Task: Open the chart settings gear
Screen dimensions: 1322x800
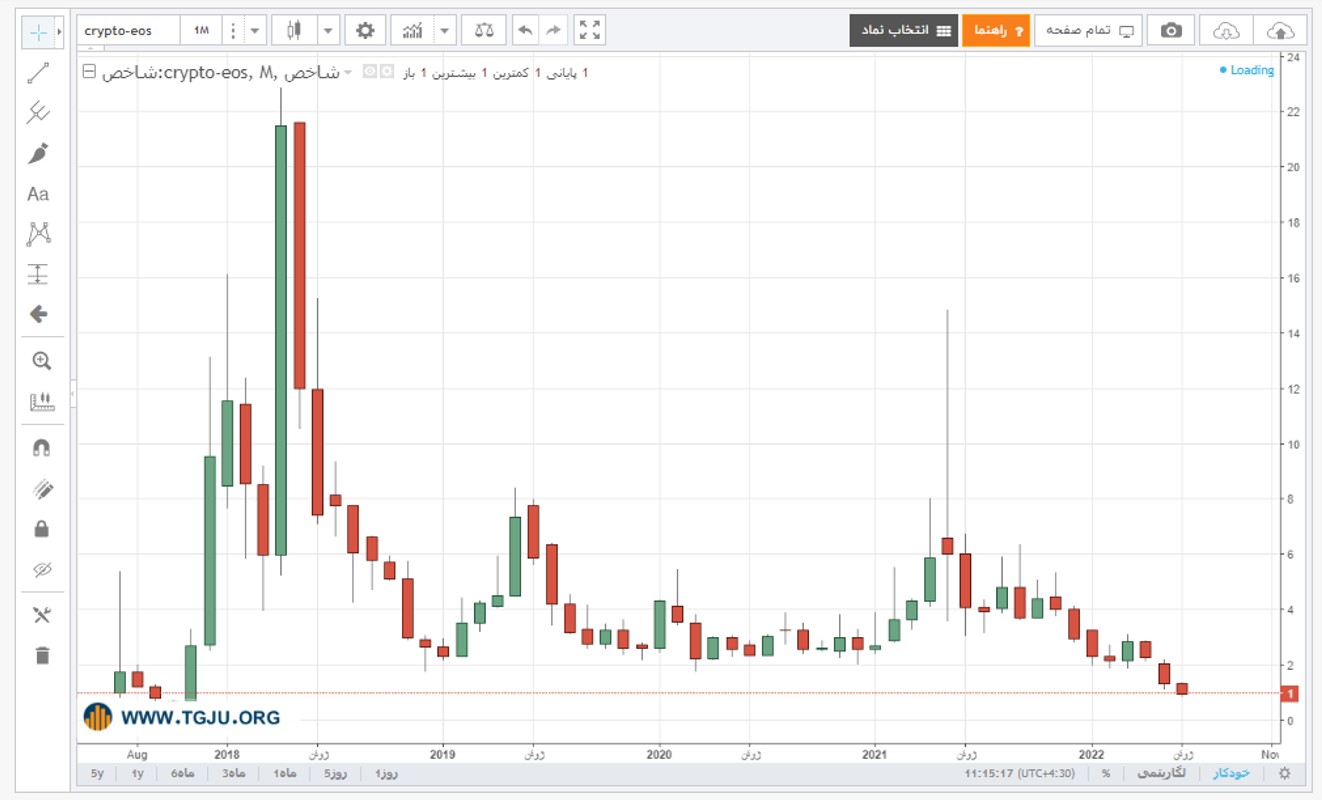Action: [x=365, y=31]
